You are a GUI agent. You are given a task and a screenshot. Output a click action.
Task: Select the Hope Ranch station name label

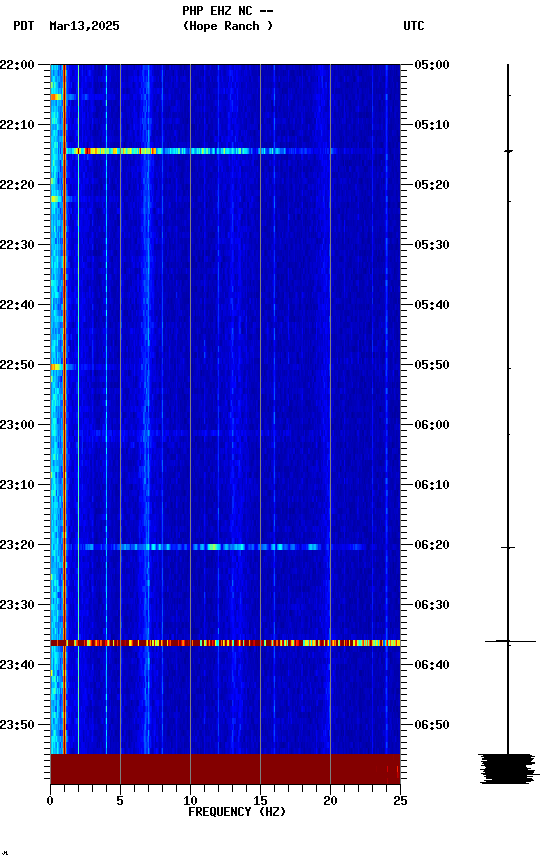(228, 26)
